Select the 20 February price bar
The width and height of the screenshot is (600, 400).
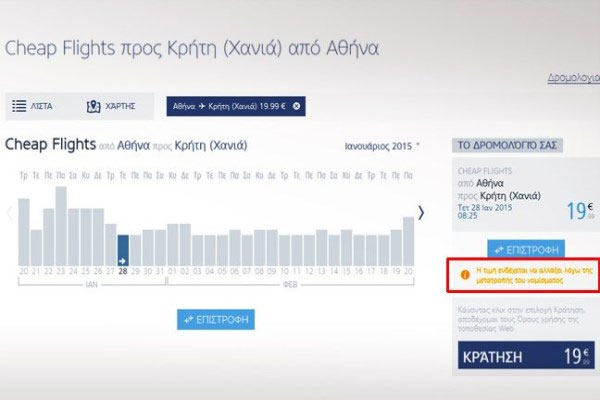[x=408, y=240]
